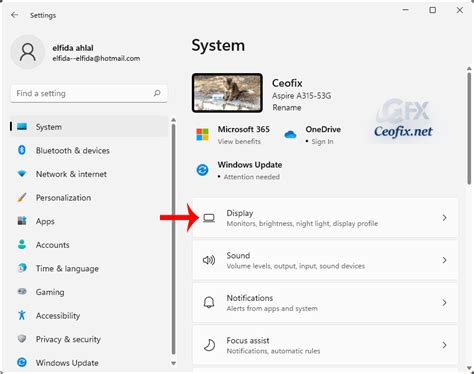Screen dimensions: 474x374
Task: Click the Focus assist moon icon
Action: tap(209, 345)
